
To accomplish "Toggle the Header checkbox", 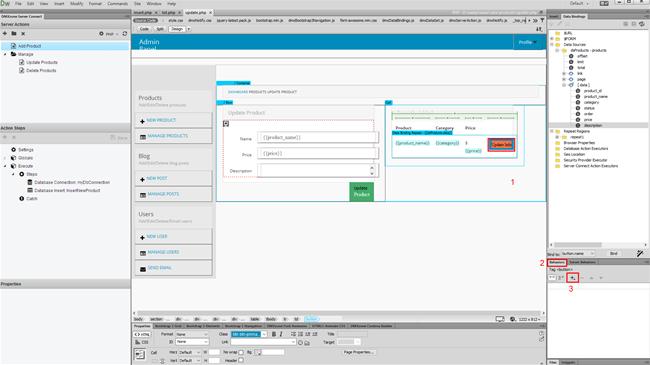I will (241, 360).
